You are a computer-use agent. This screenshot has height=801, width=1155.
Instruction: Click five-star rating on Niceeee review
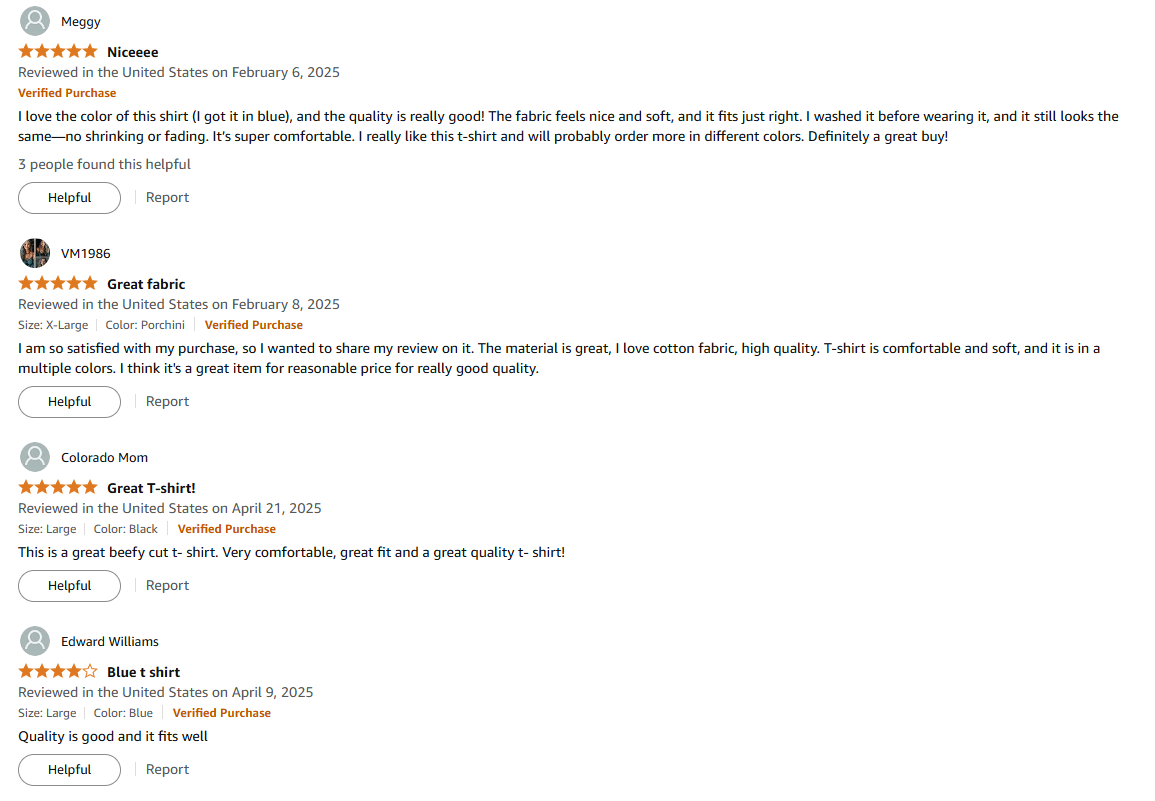pos(57,52)
